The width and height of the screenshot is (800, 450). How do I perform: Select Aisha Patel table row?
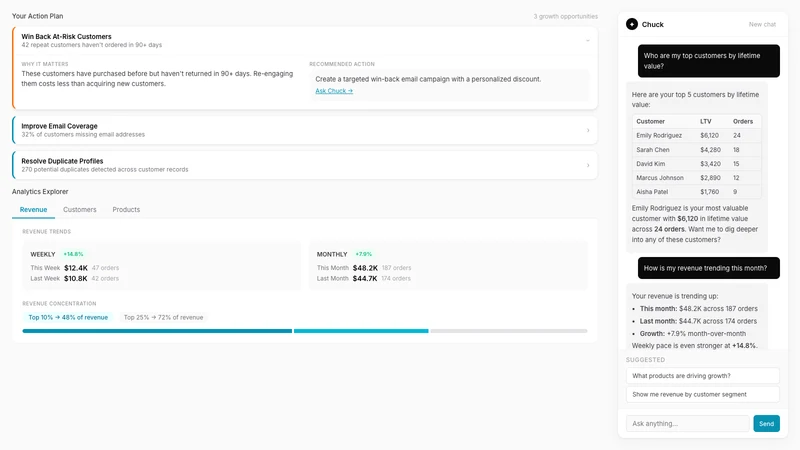(x=696, y=192)
